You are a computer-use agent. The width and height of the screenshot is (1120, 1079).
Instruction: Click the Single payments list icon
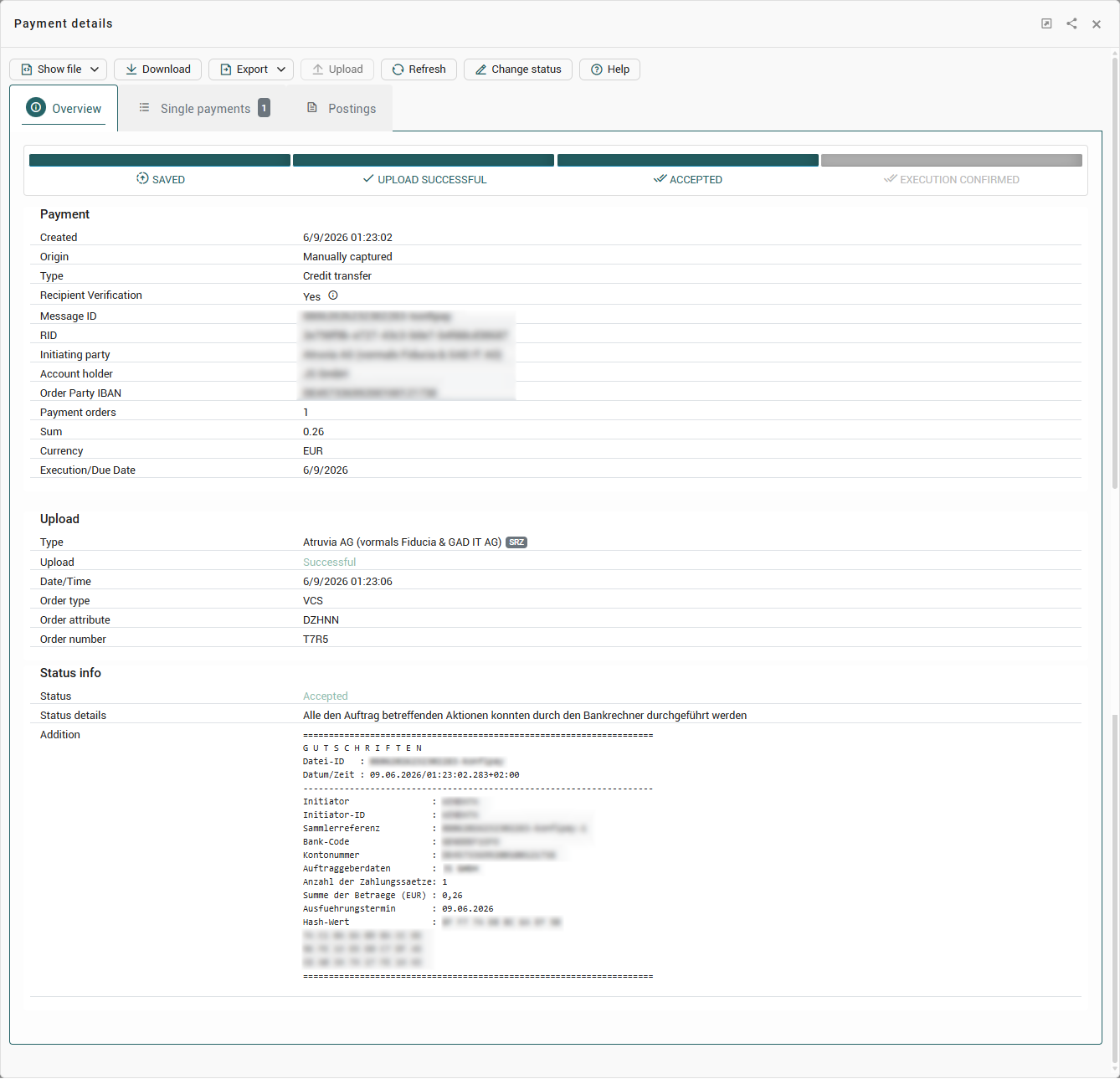pyautogui.click(x=144, y=107)
